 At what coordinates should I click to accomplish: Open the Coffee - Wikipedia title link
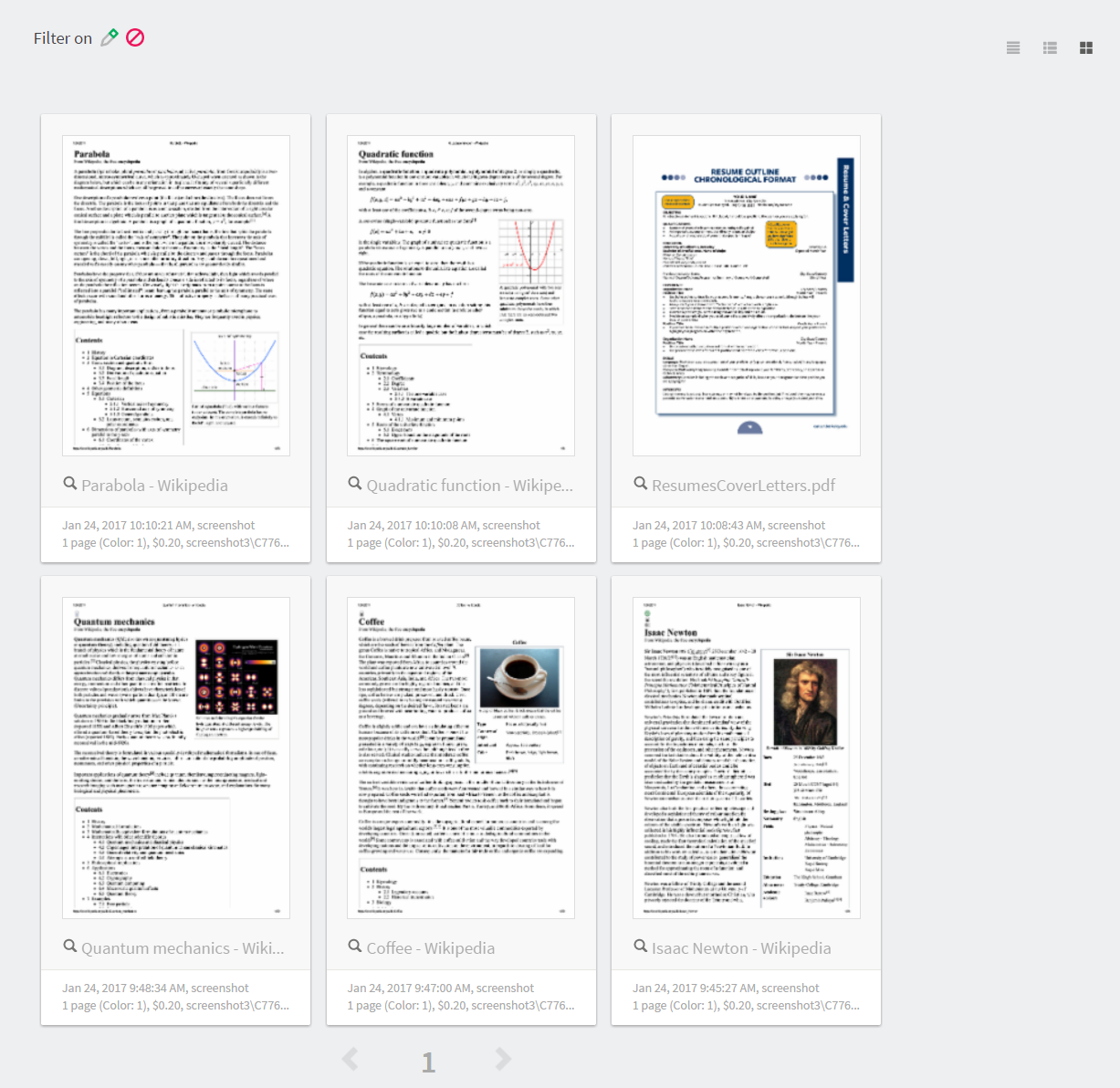[430, 948]
